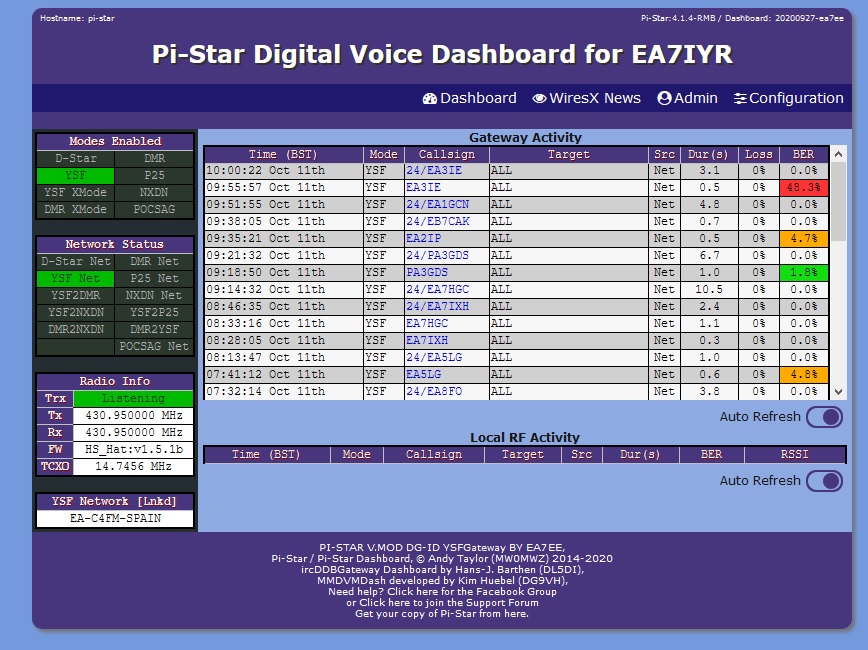This screenshot has width=868, height=650.
Task: Click the NXDN mode indicator
Action: click(154, 193)
